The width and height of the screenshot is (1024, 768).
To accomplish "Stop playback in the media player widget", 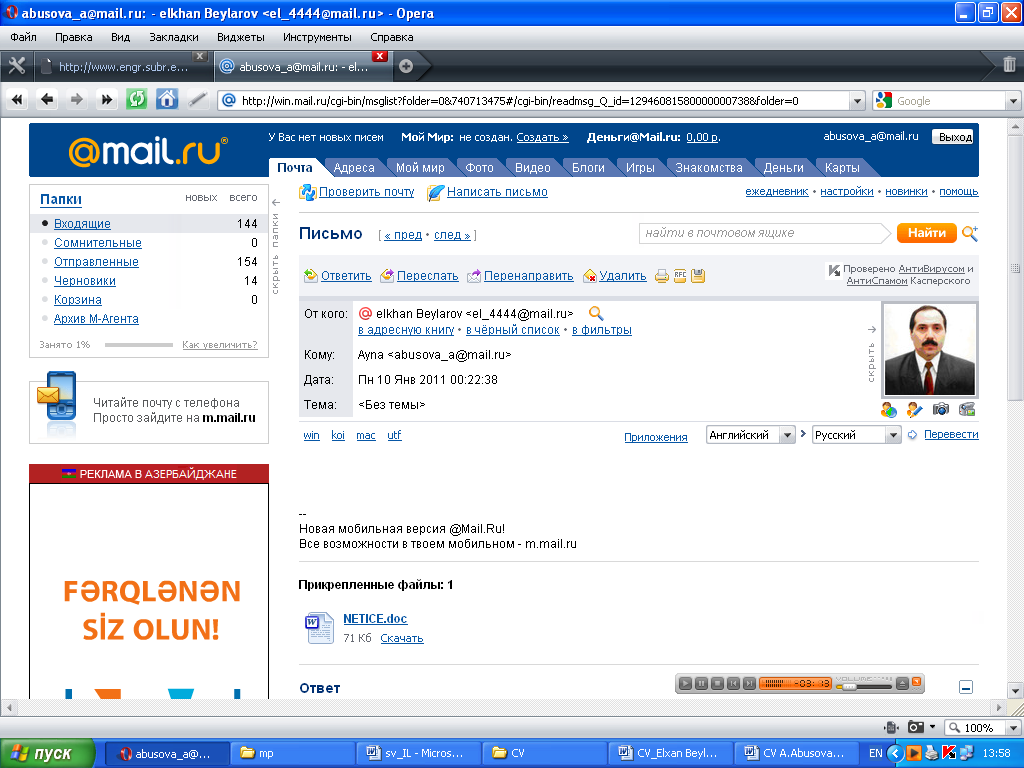I will pos(717,684).
